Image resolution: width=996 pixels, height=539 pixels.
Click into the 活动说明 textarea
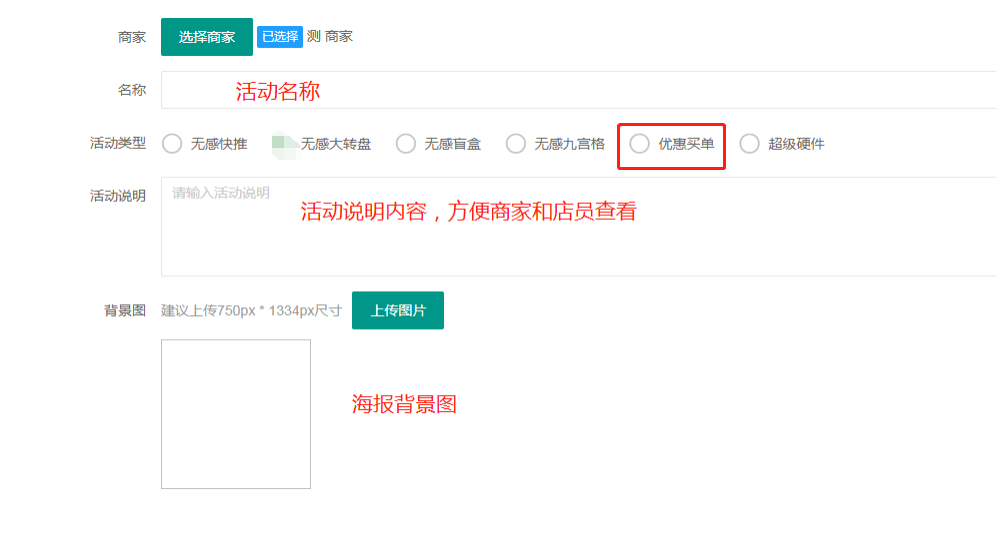578,227
